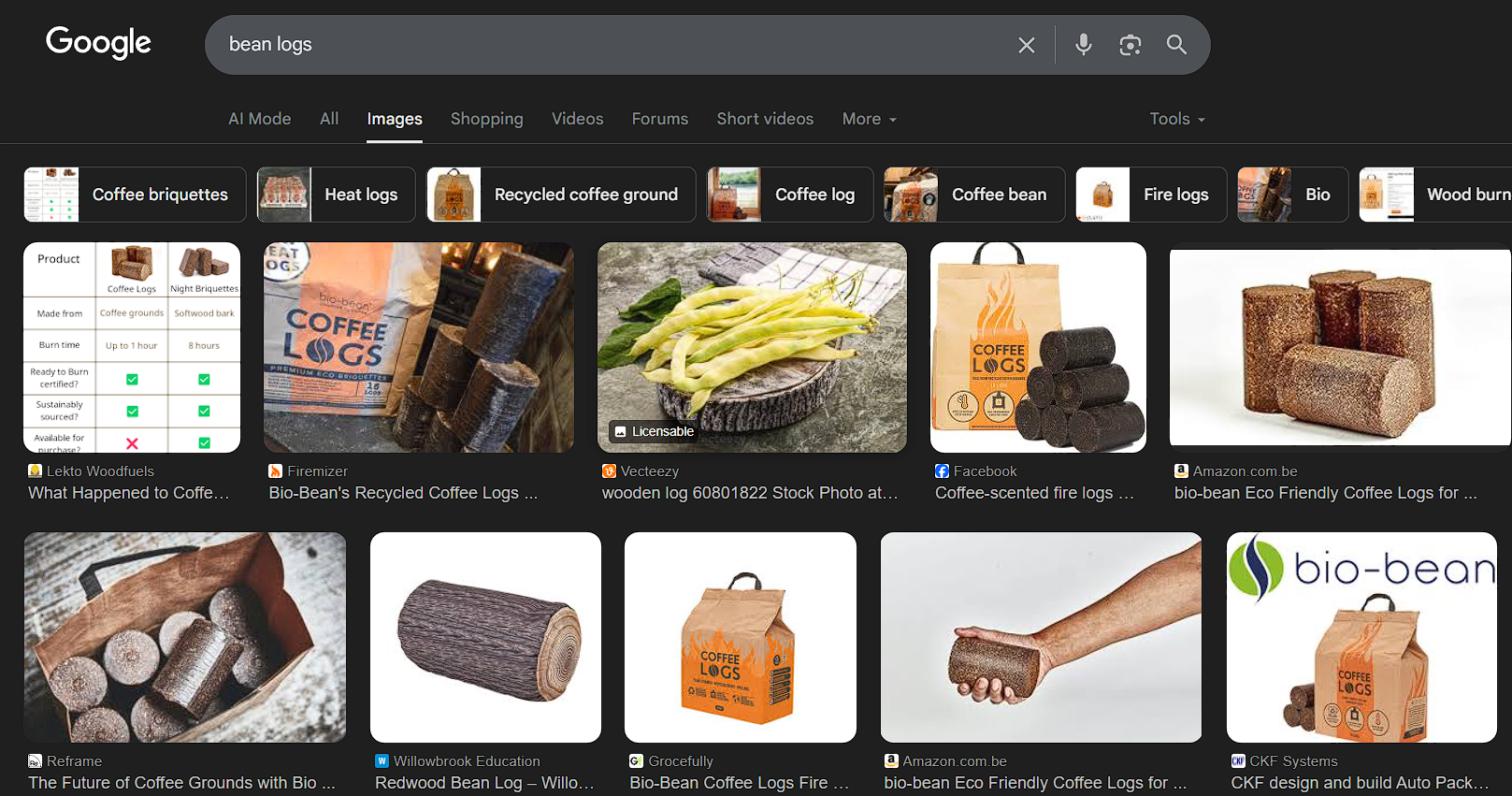Click the Facebook source name

tap(986, 471)
